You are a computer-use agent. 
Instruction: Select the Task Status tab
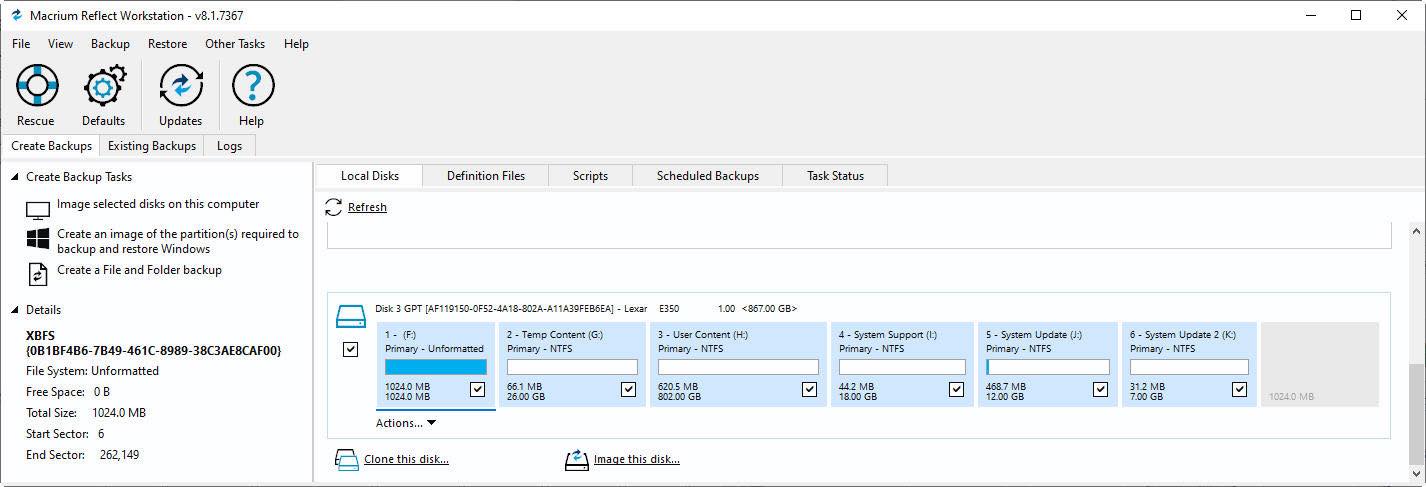[x=835, y=176]
